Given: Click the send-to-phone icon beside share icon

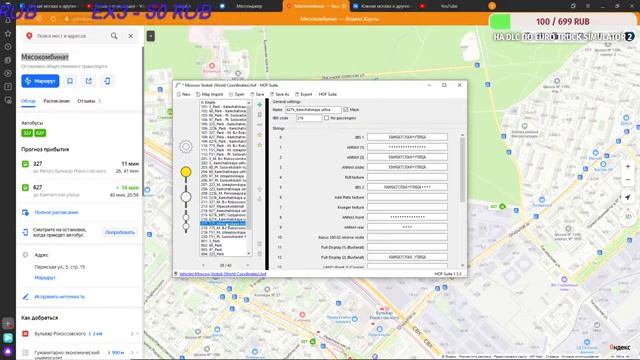Looking at the screenshot, I should (x=107, y=81).
